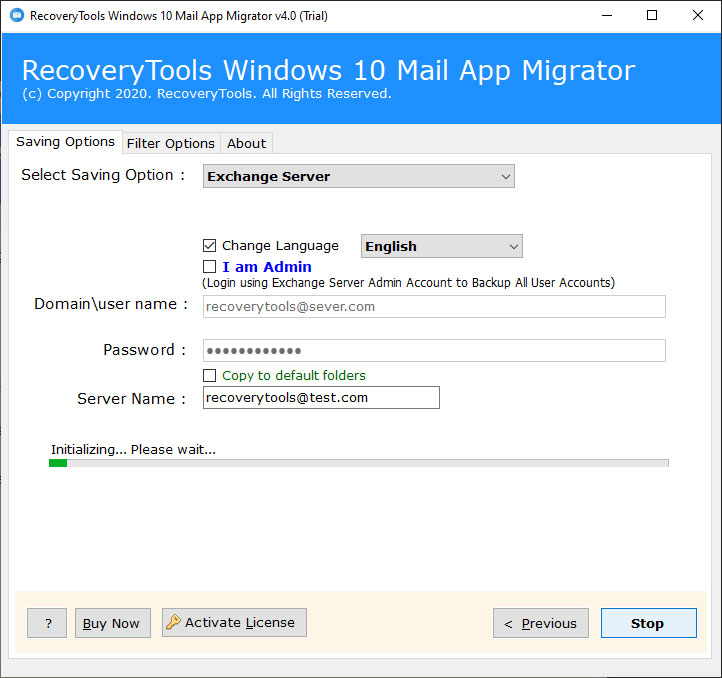Stop the migration with the Stop button
Screen dimensions: 722x678
(649, 623)
